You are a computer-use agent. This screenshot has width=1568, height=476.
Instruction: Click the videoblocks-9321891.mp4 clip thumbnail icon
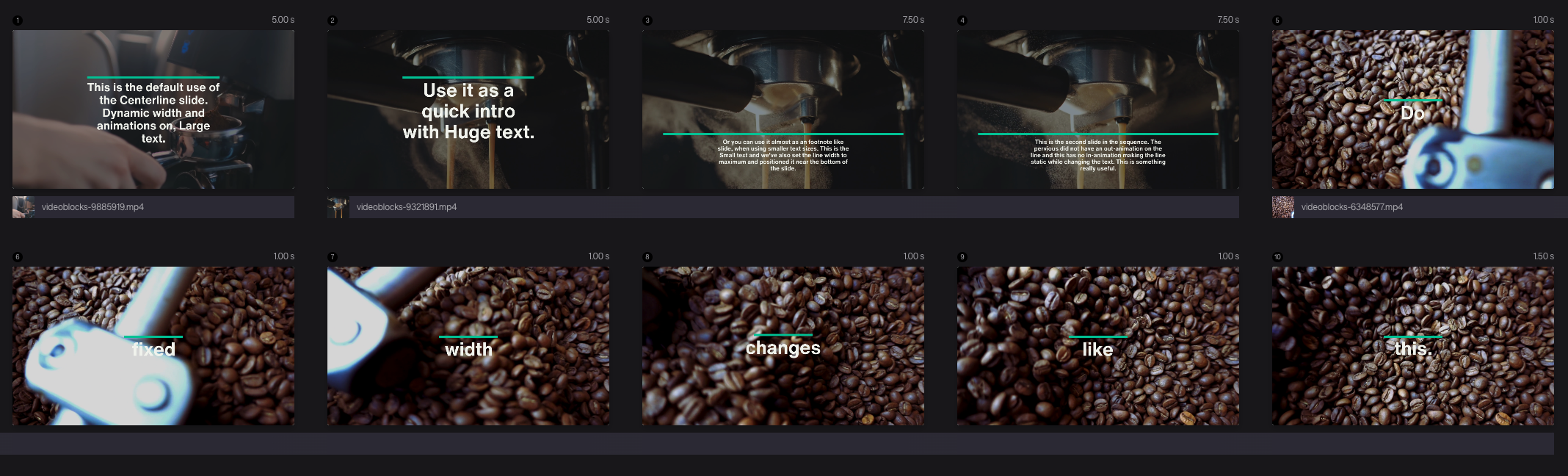[x=338, y=207]
